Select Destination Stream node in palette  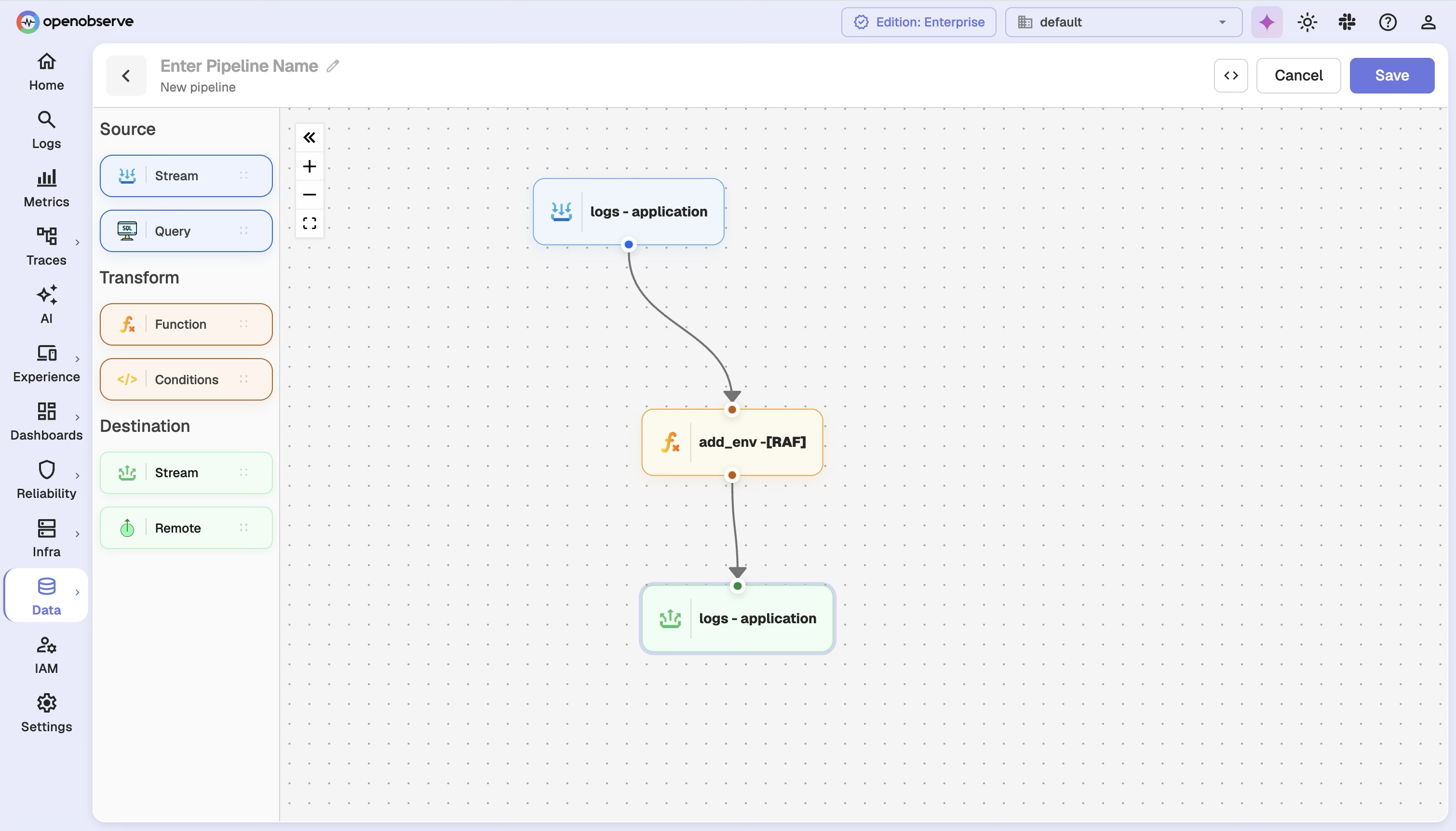point(186,472)
